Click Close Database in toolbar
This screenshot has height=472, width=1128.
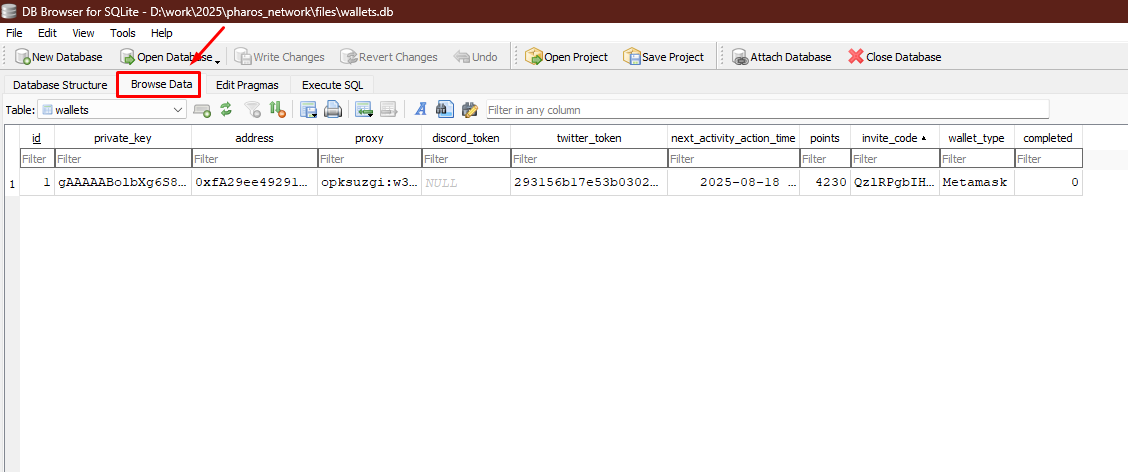[x=894, y=57]
